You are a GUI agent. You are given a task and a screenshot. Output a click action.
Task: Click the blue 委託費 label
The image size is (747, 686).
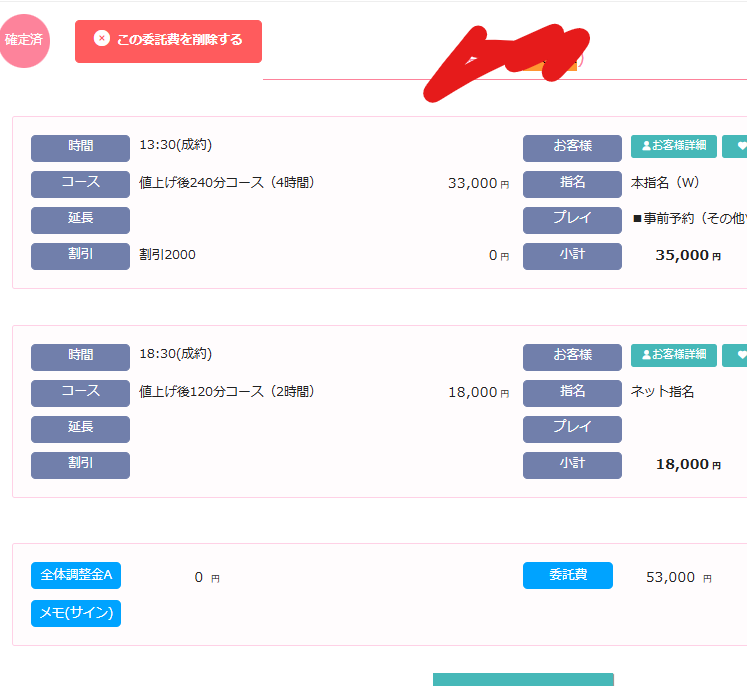click(567, 575)
